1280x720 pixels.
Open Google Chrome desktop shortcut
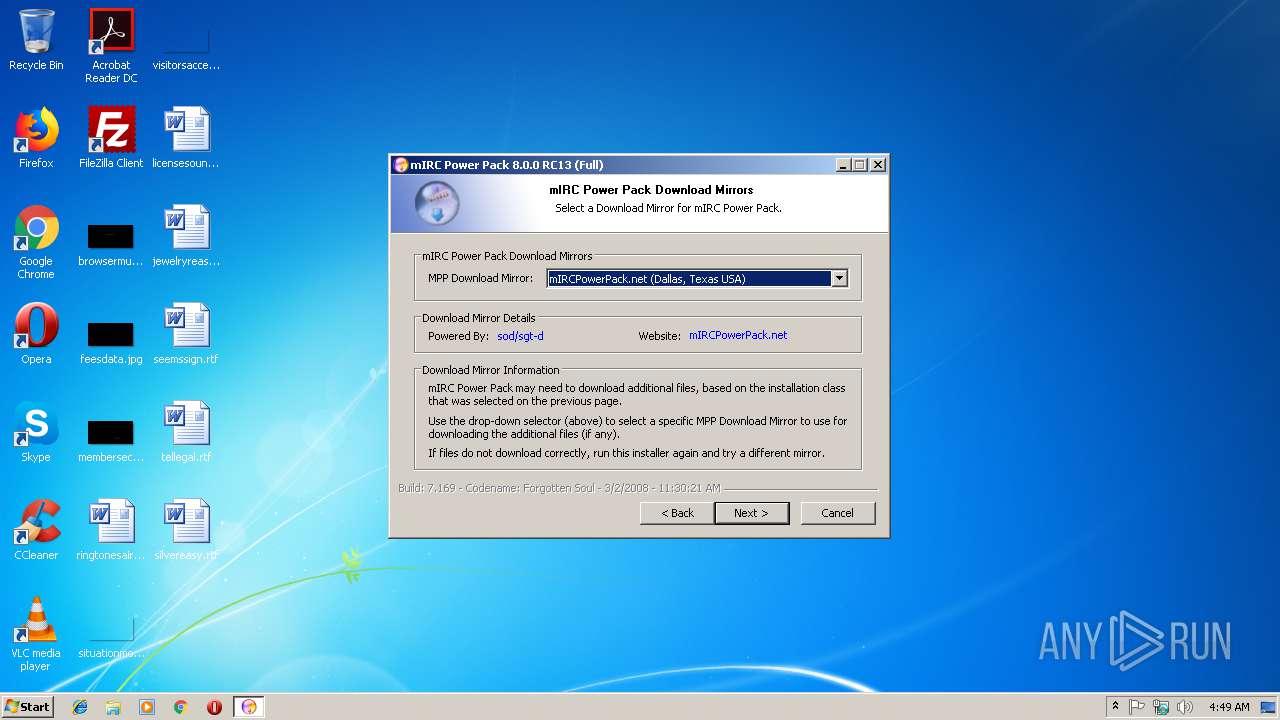tap(36, 242)
